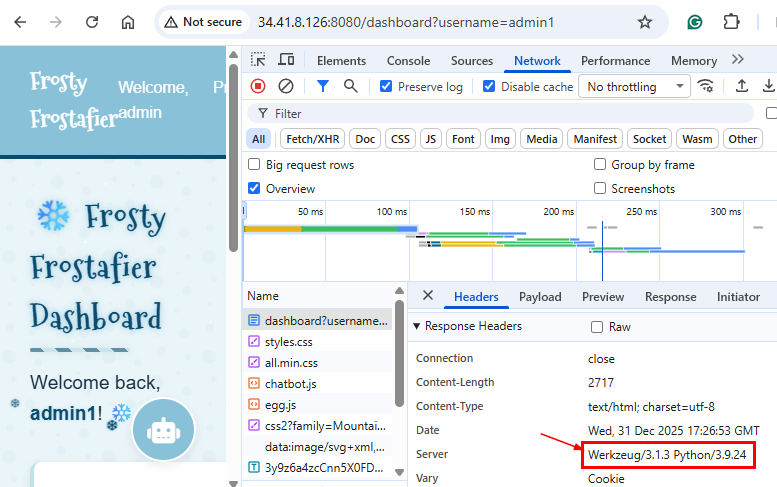Collapse the Response Headers section
Viewport: 777px width, 487px height.
[418, 326]
